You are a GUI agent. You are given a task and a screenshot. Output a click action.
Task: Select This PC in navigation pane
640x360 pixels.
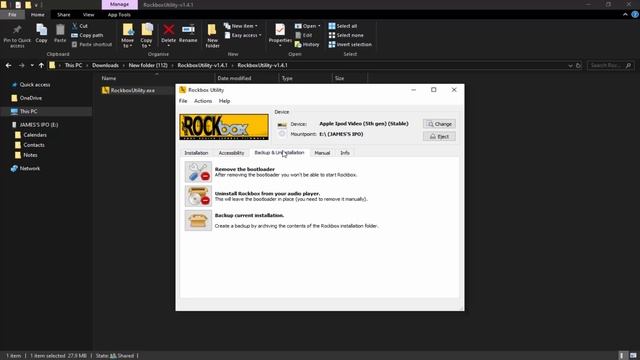point(29,111)
